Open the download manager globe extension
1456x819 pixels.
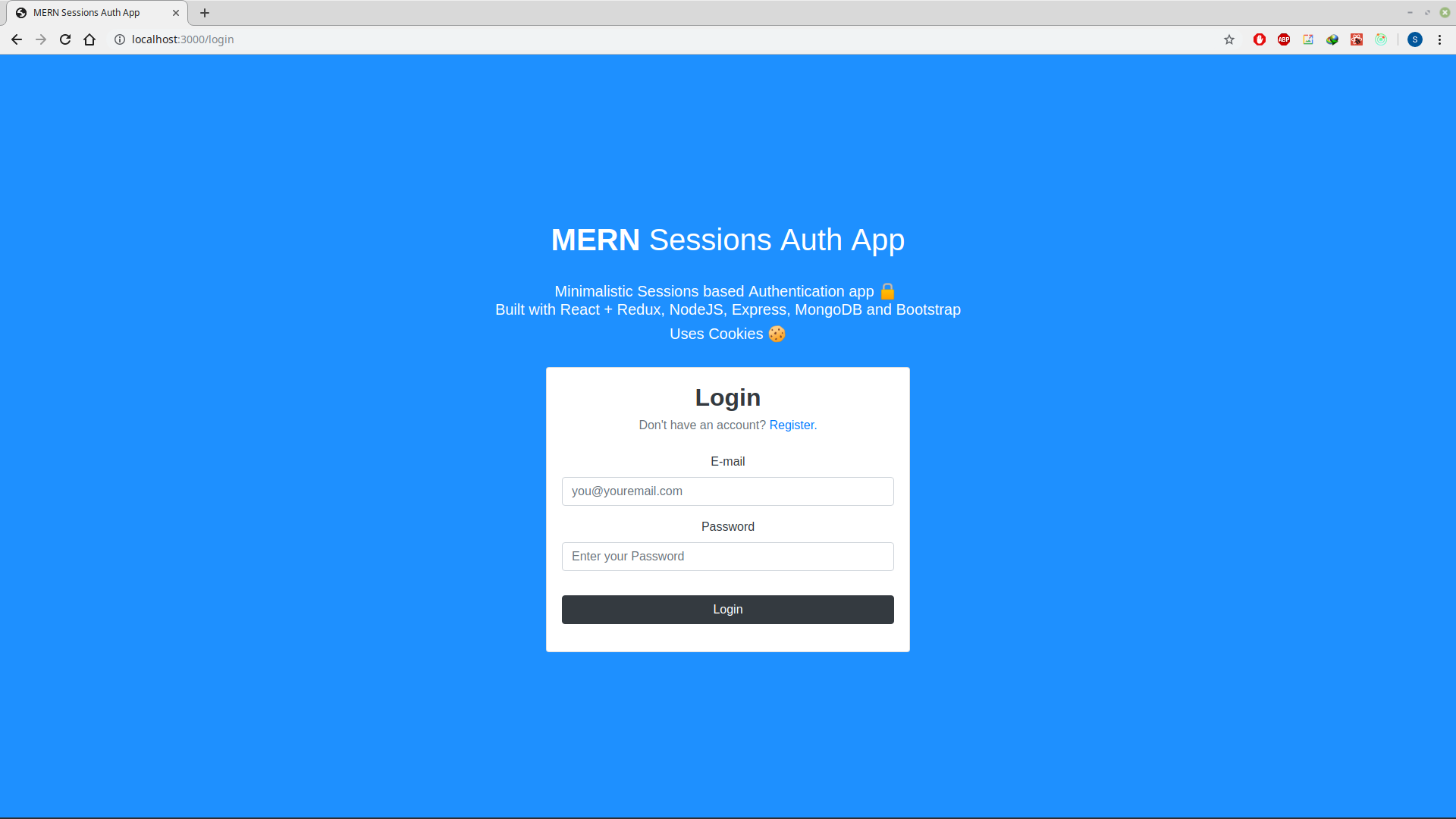(x=1332, y=39)
